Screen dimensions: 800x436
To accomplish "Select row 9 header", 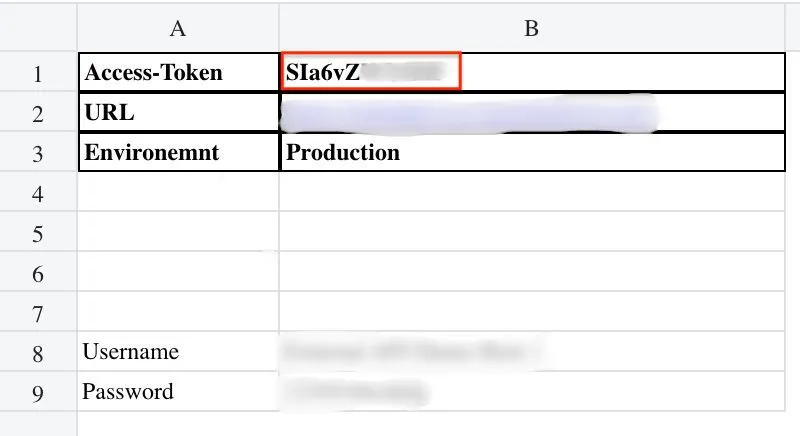I will [x=38, y=393].
